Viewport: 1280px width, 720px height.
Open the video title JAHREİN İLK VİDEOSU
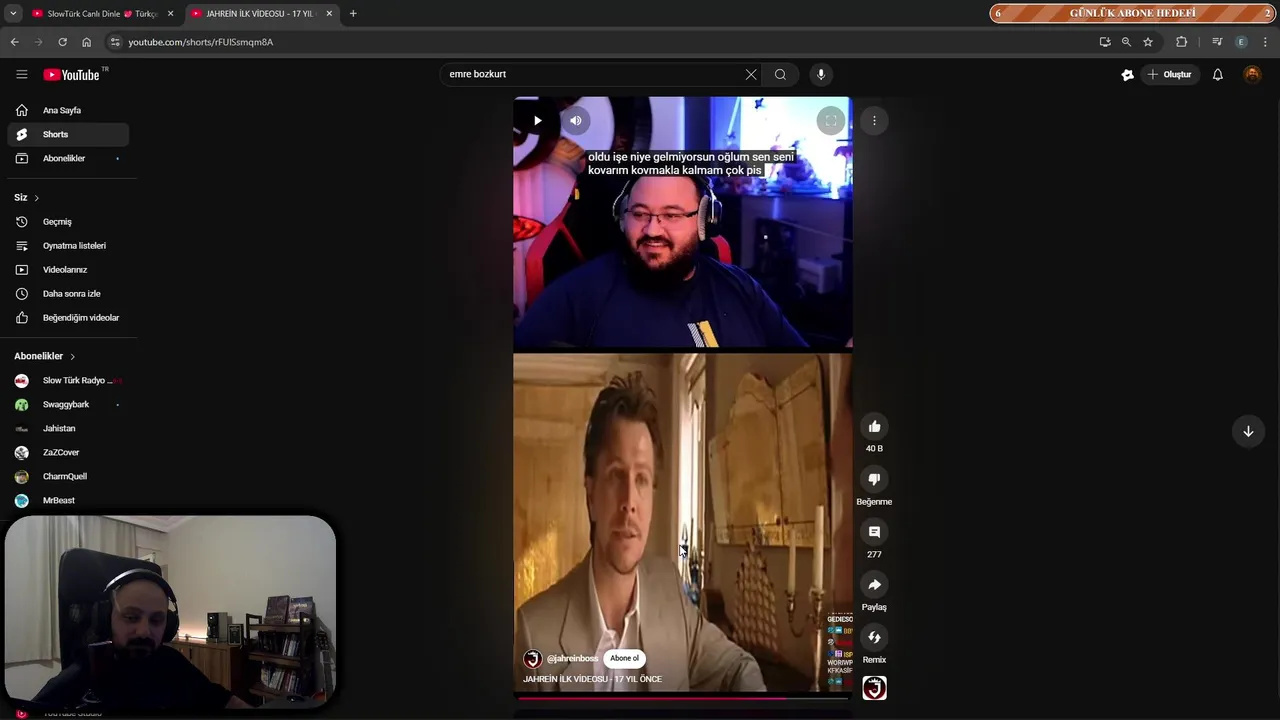click(593, 679)
